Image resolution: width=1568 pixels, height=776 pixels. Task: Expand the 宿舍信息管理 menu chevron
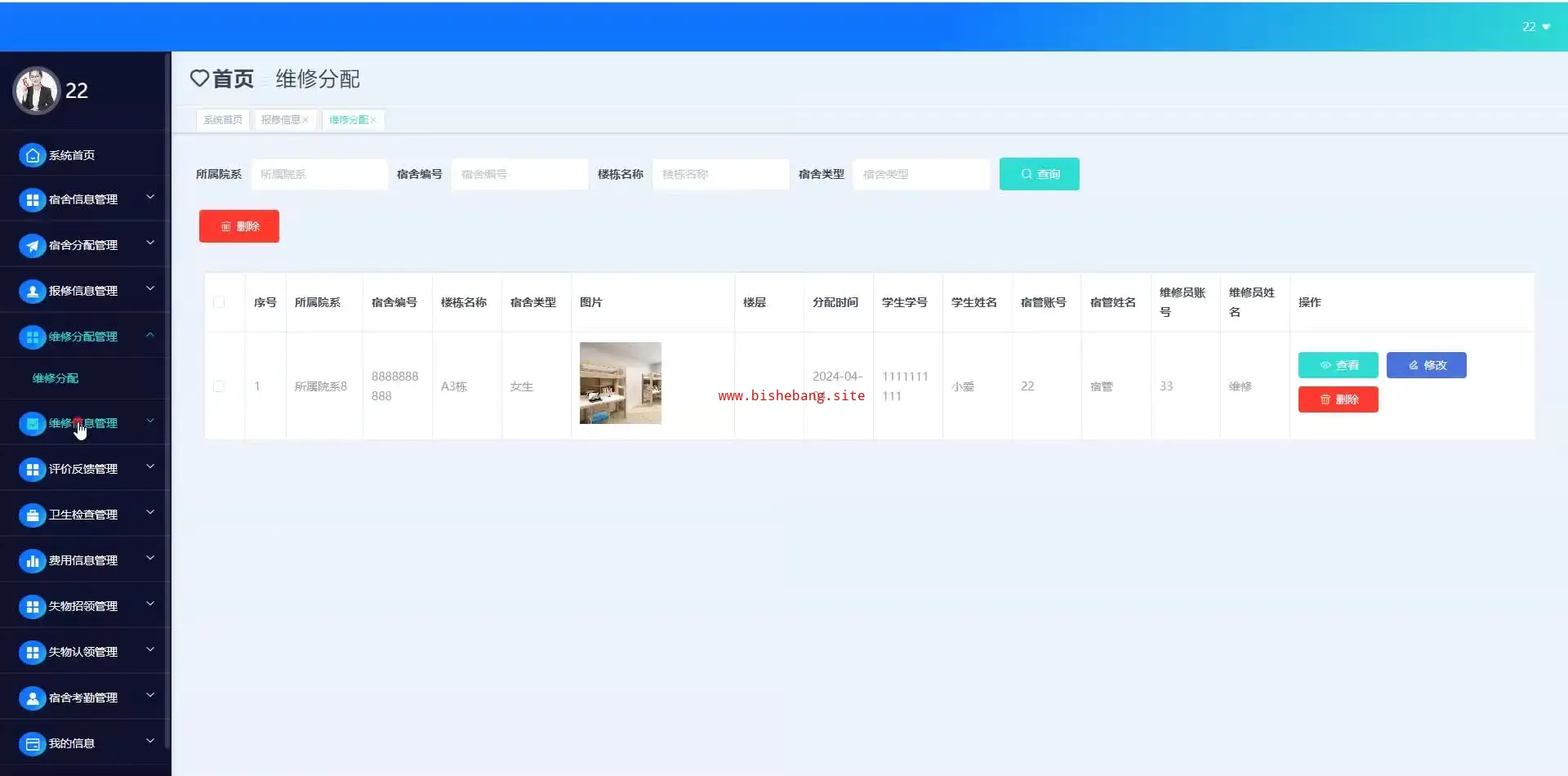pyautogui.click(x=150, y=198)
